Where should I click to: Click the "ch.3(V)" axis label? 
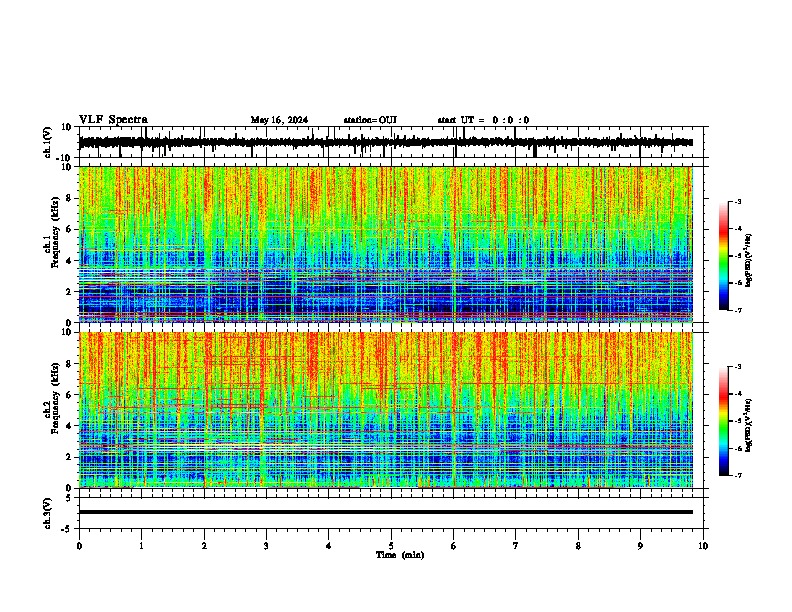coord(48,513)
